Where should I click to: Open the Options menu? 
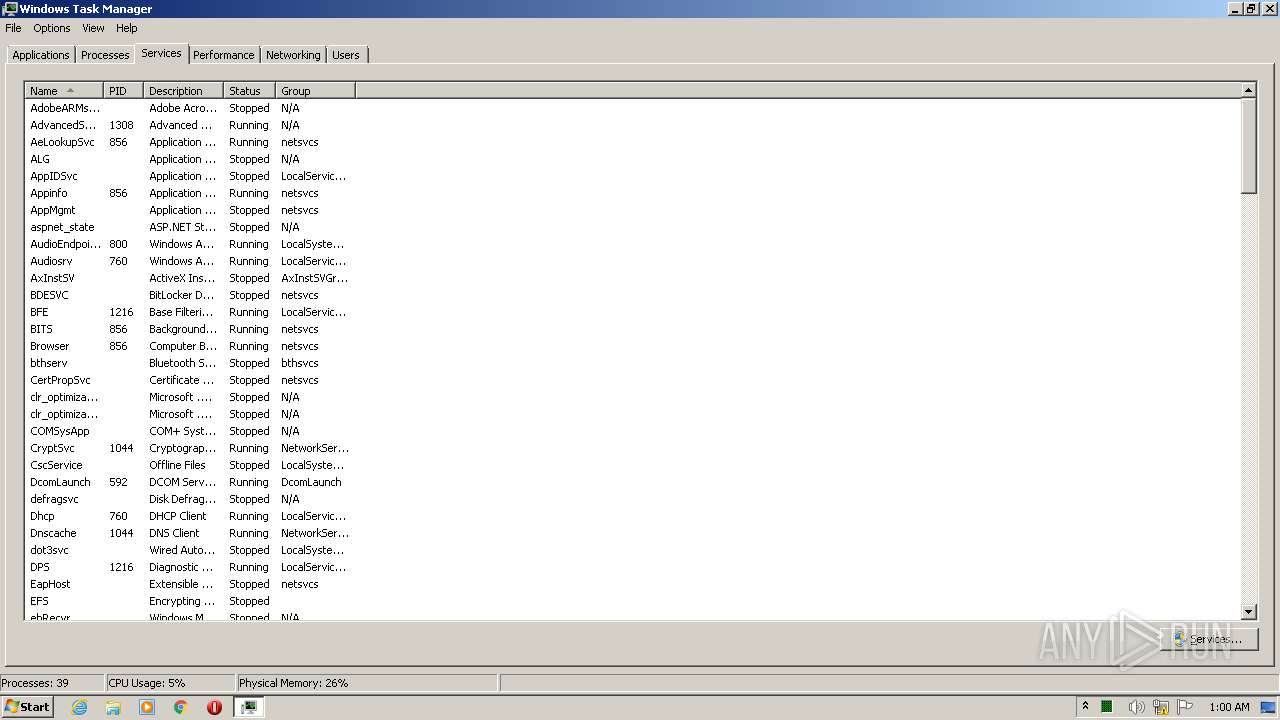coord(52,28)
